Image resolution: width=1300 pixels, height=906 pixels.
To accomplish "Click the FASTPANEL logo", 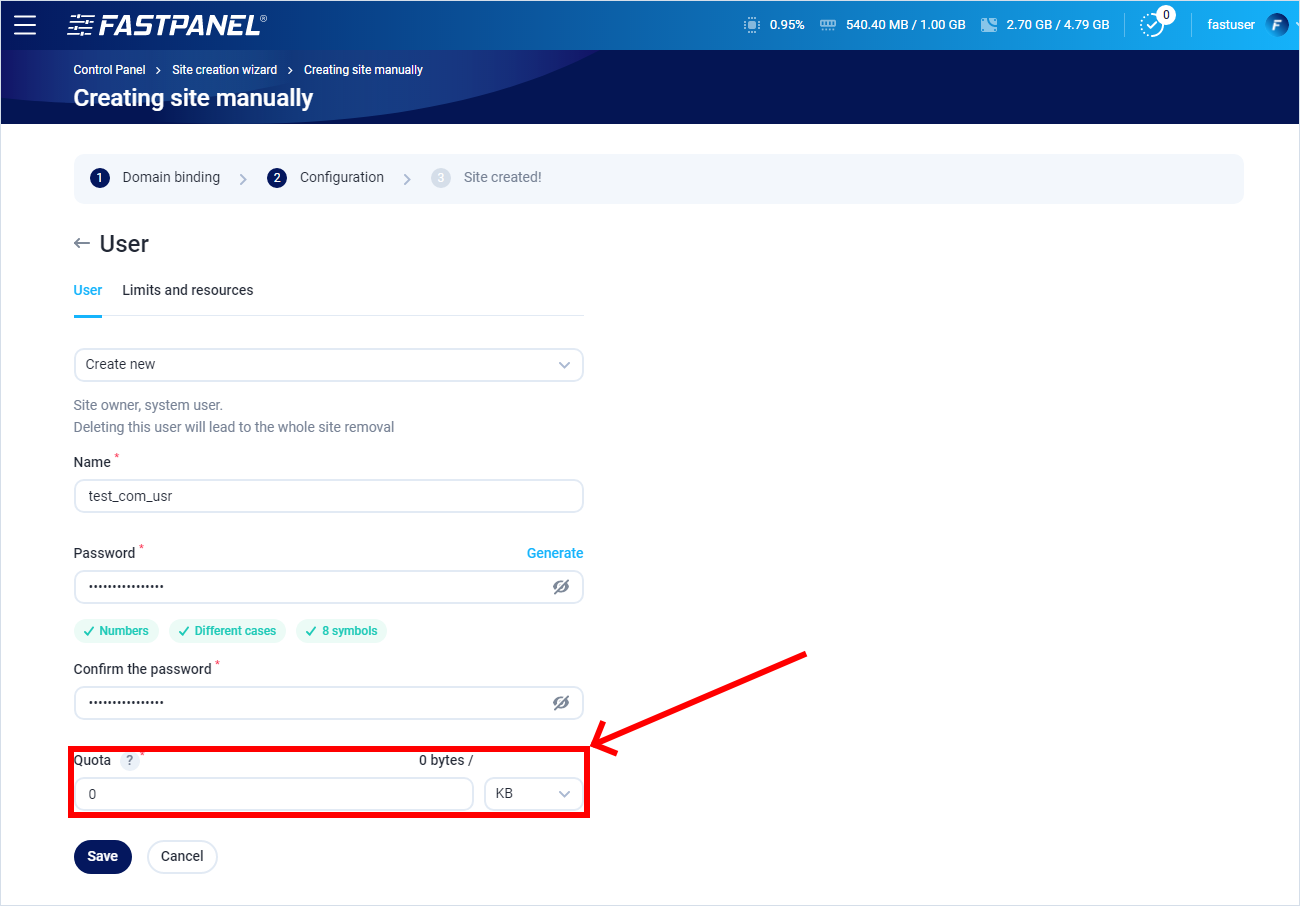I will point(167,25).
